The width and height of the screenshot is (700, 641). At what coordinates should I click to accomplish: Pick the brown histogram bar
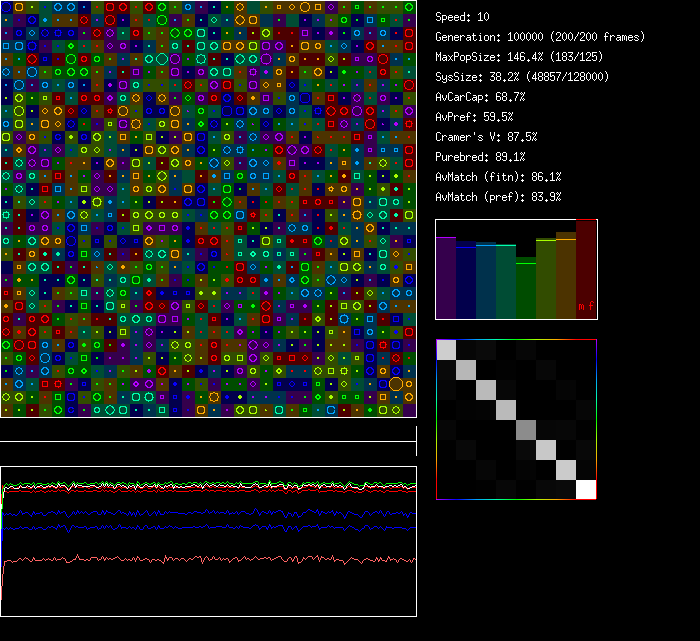click(x=566, y=275)
